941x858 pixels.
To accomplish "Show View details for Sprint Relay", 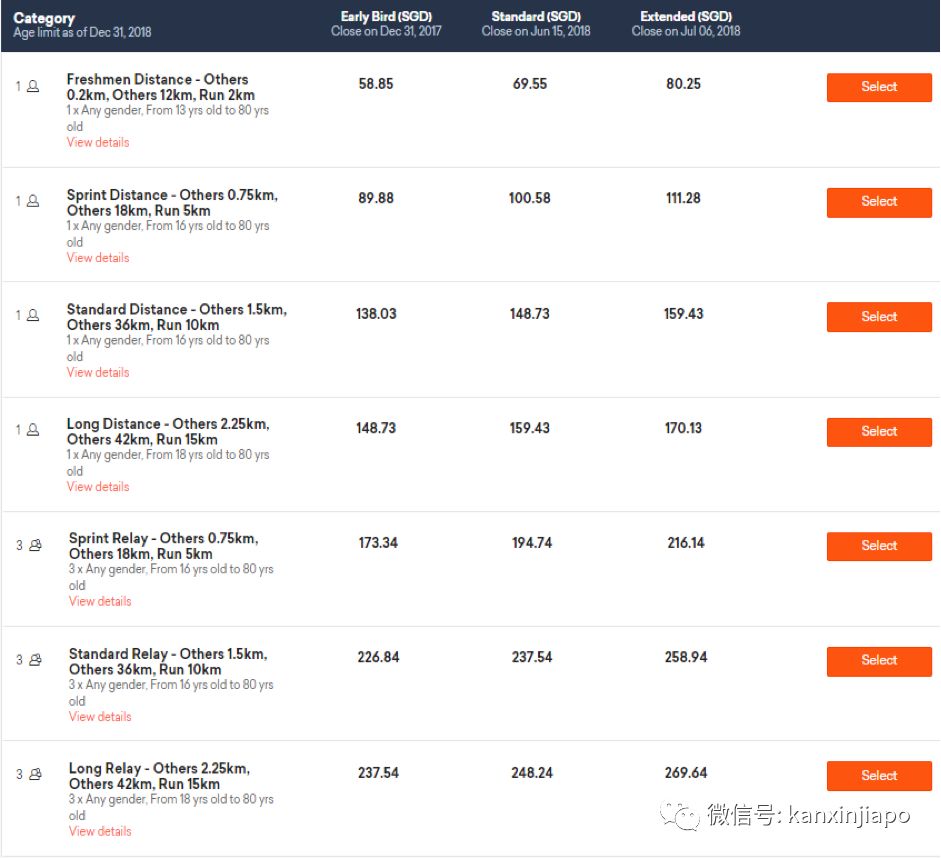I will (x=100, y=602).
